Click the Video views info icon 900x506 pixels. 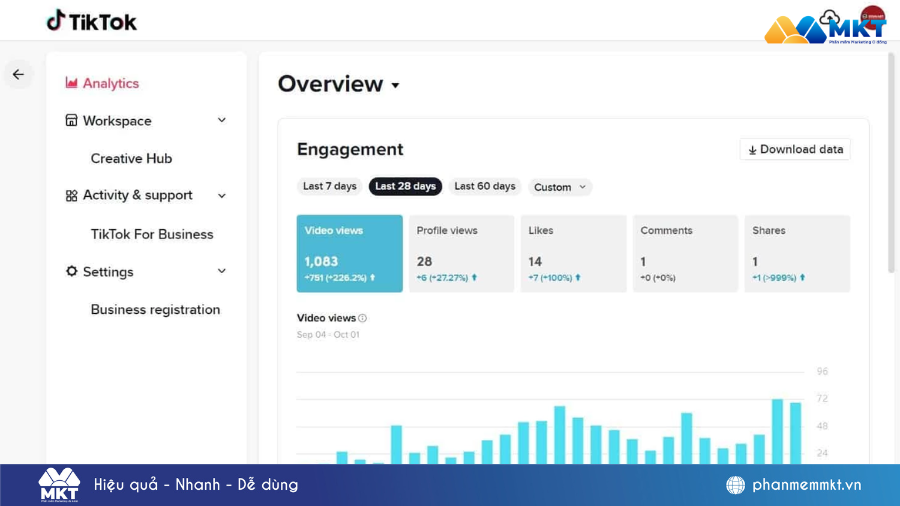coord(362,318)
